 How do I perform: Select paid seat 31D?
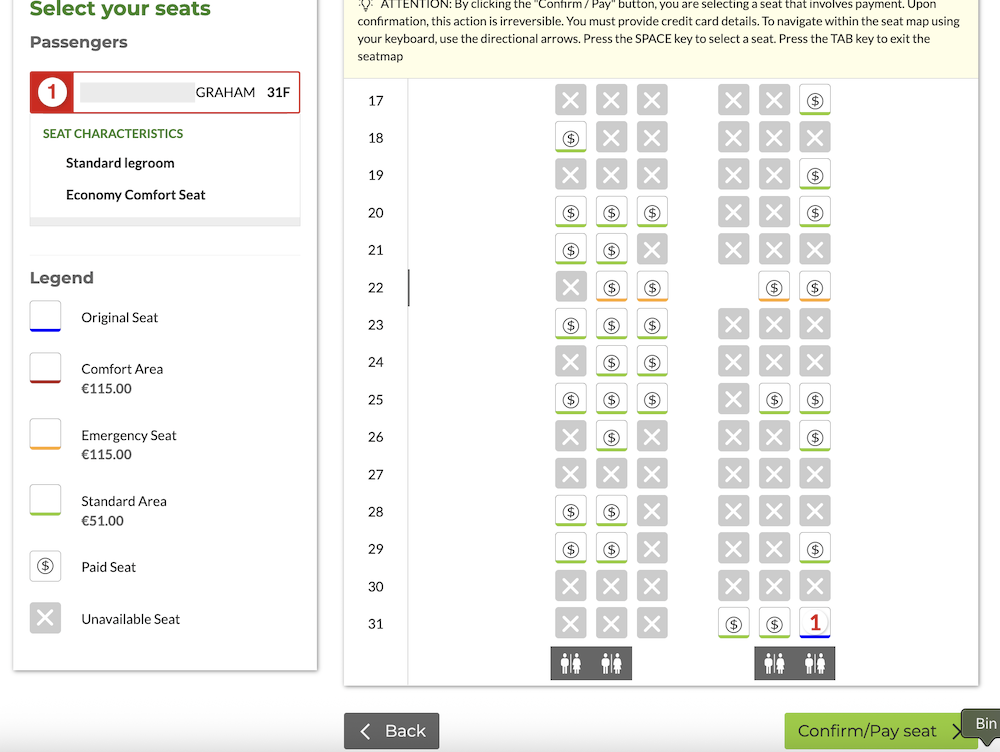click(733, 623)
